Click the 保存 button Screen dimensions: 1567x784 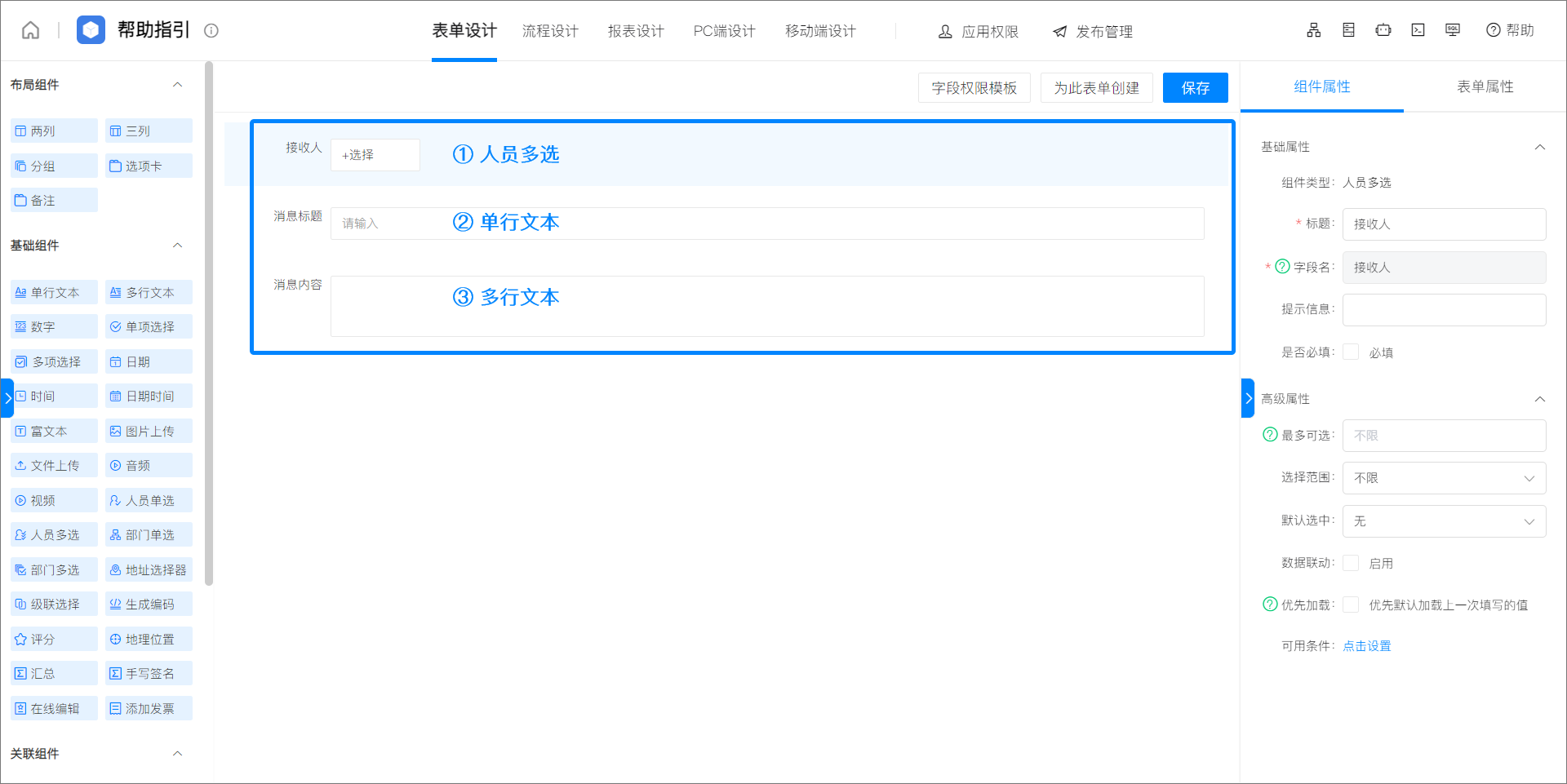[1195, 87]
